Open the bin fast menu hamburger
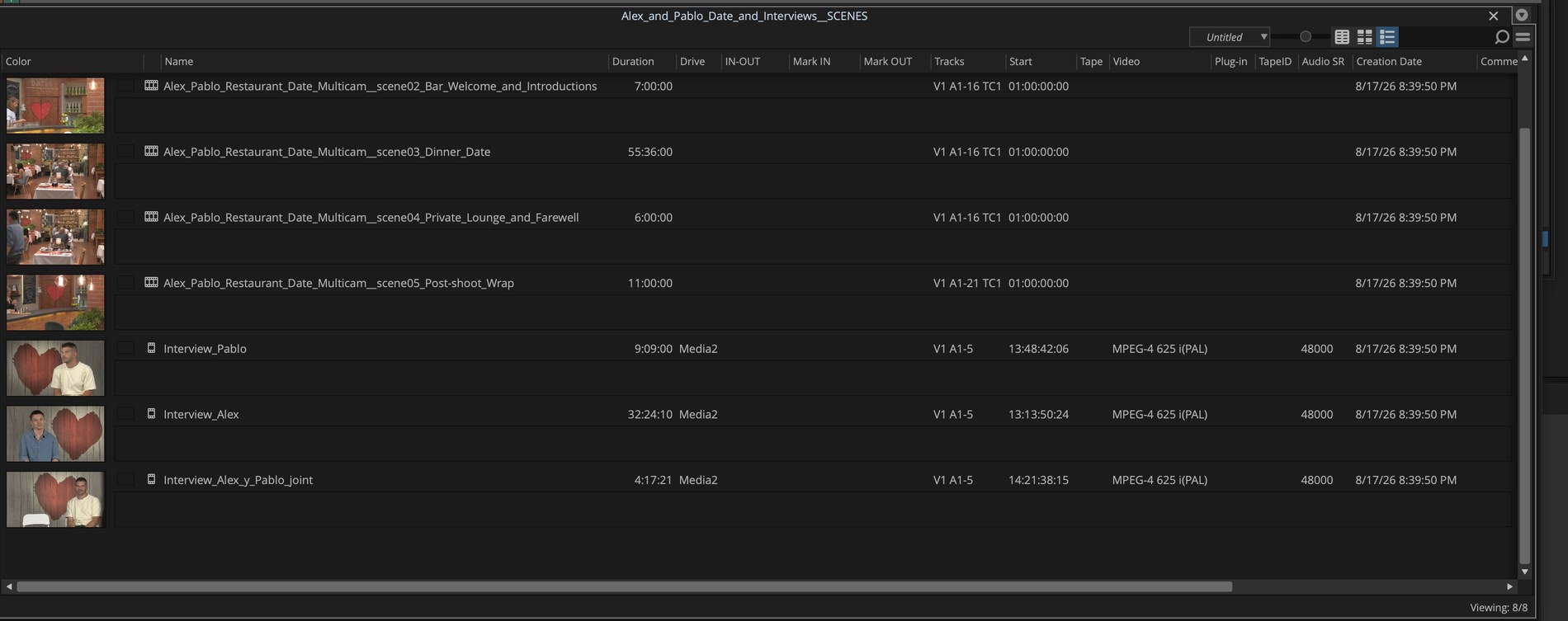Screen dimensions: 1568x621 1523,37
